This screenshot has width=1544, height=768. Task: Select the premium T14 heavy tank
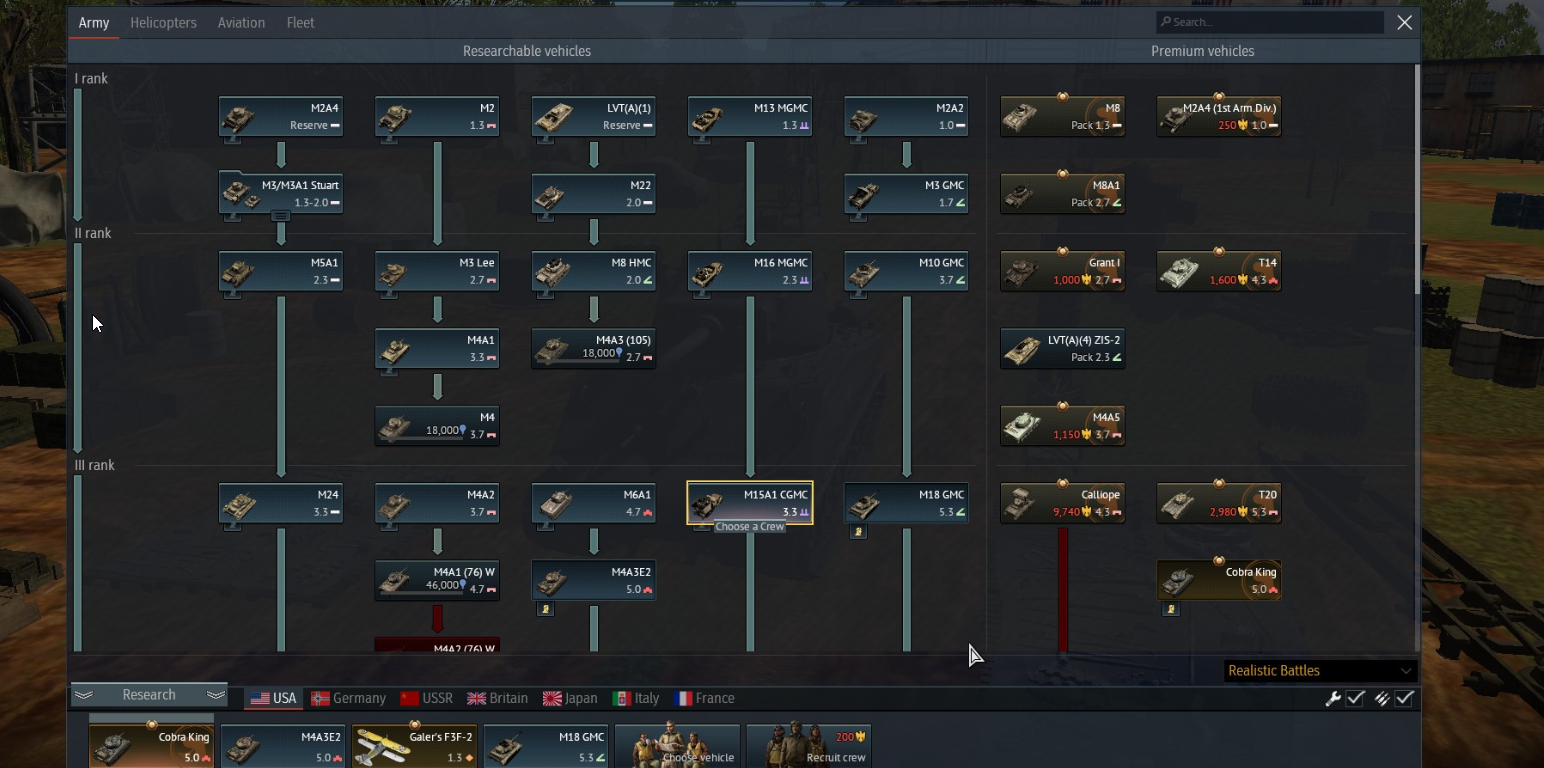[x=1218, y=272]
